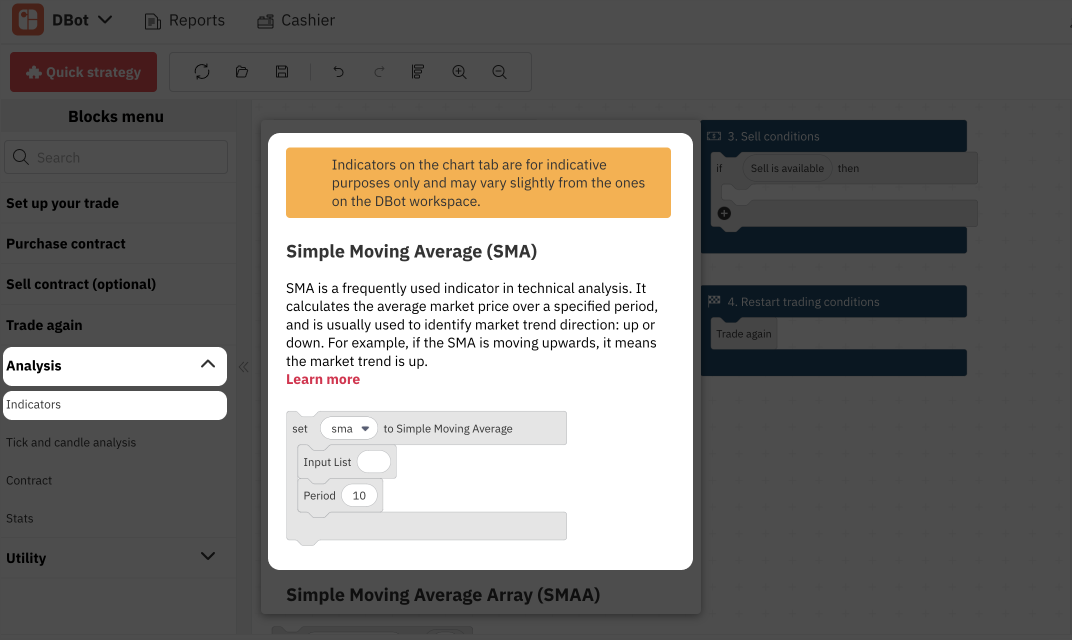Expand the Utility section
The height and width of the screenshot is (640, 1072).
click(x=208, y=557)
